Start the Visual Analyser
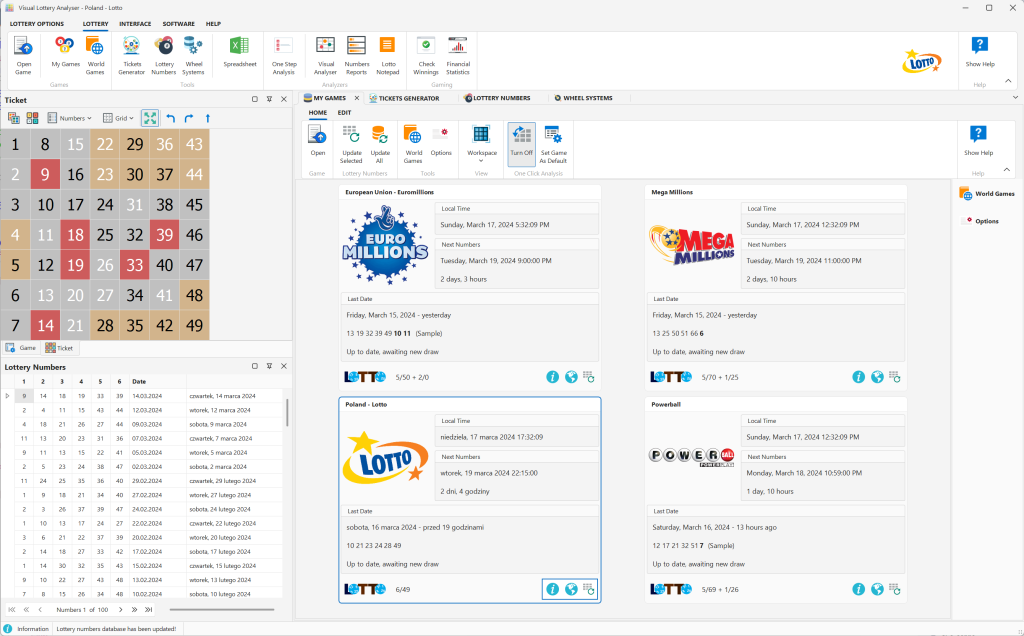Screen dimensions: 1024x636 point(325,54)
